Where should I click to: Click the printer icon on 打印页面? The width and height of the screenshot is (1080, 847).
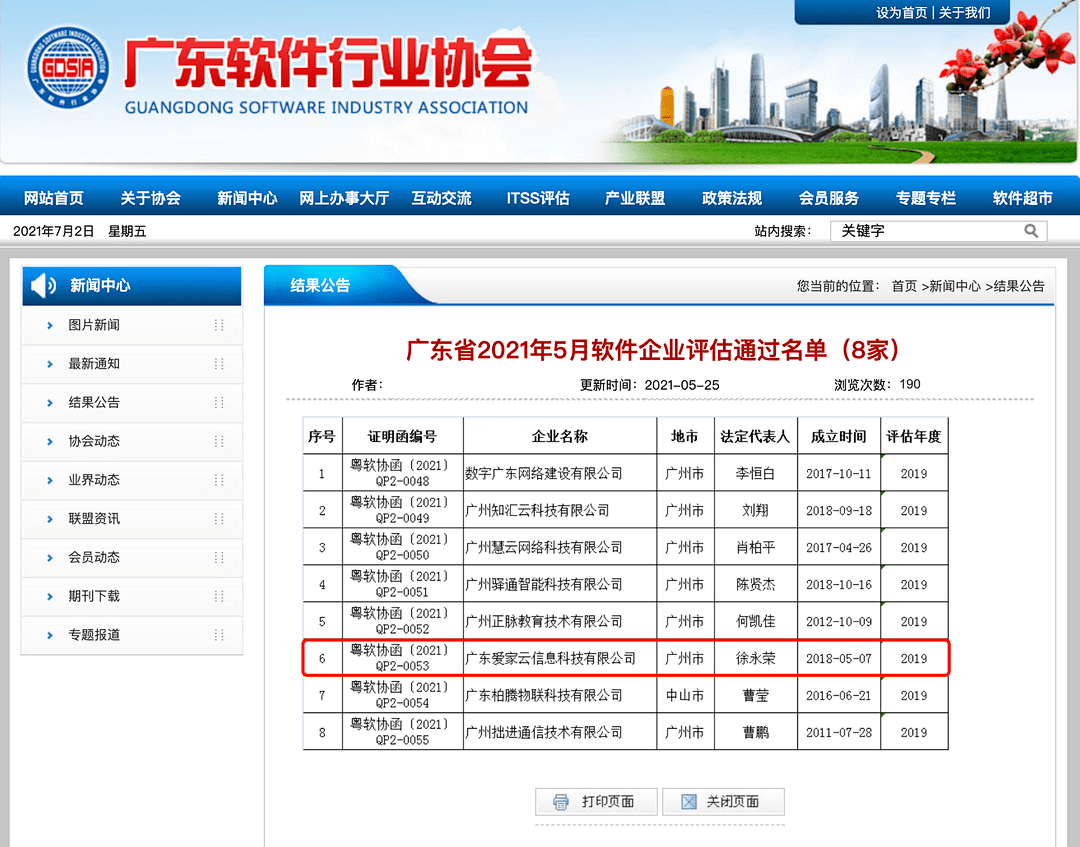pyautogui.click(x=561, y=802)
